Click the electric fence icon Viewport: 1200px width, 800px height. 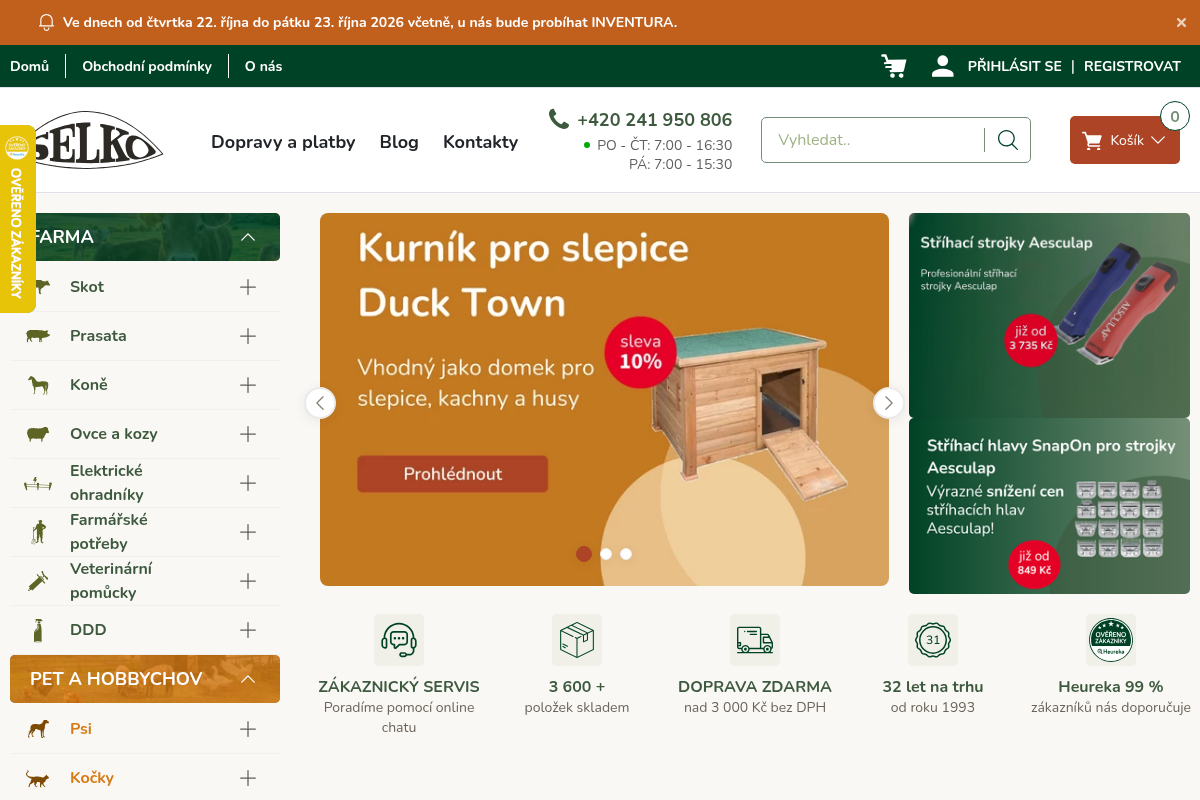point(38,483)
